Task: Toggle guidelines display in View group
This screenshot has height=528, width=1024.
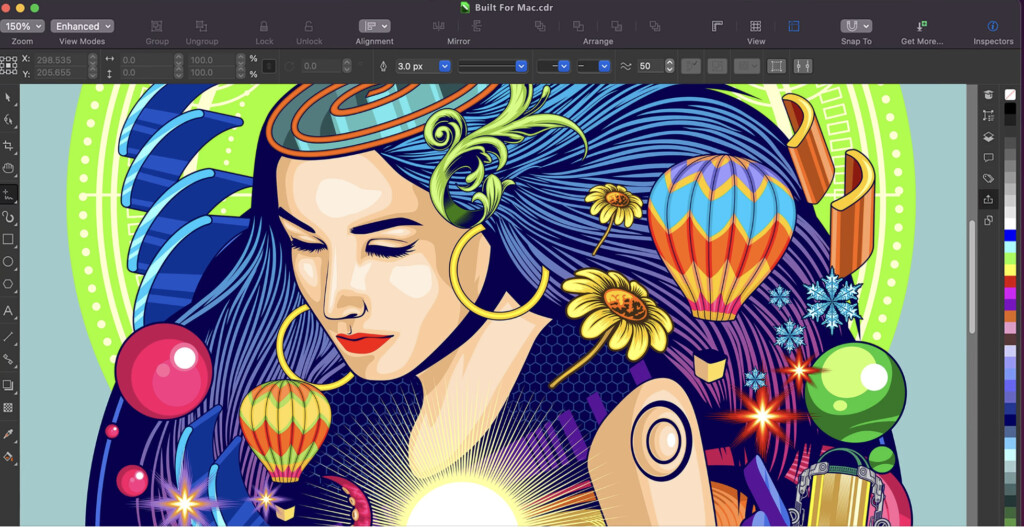Action: (794, 26)
